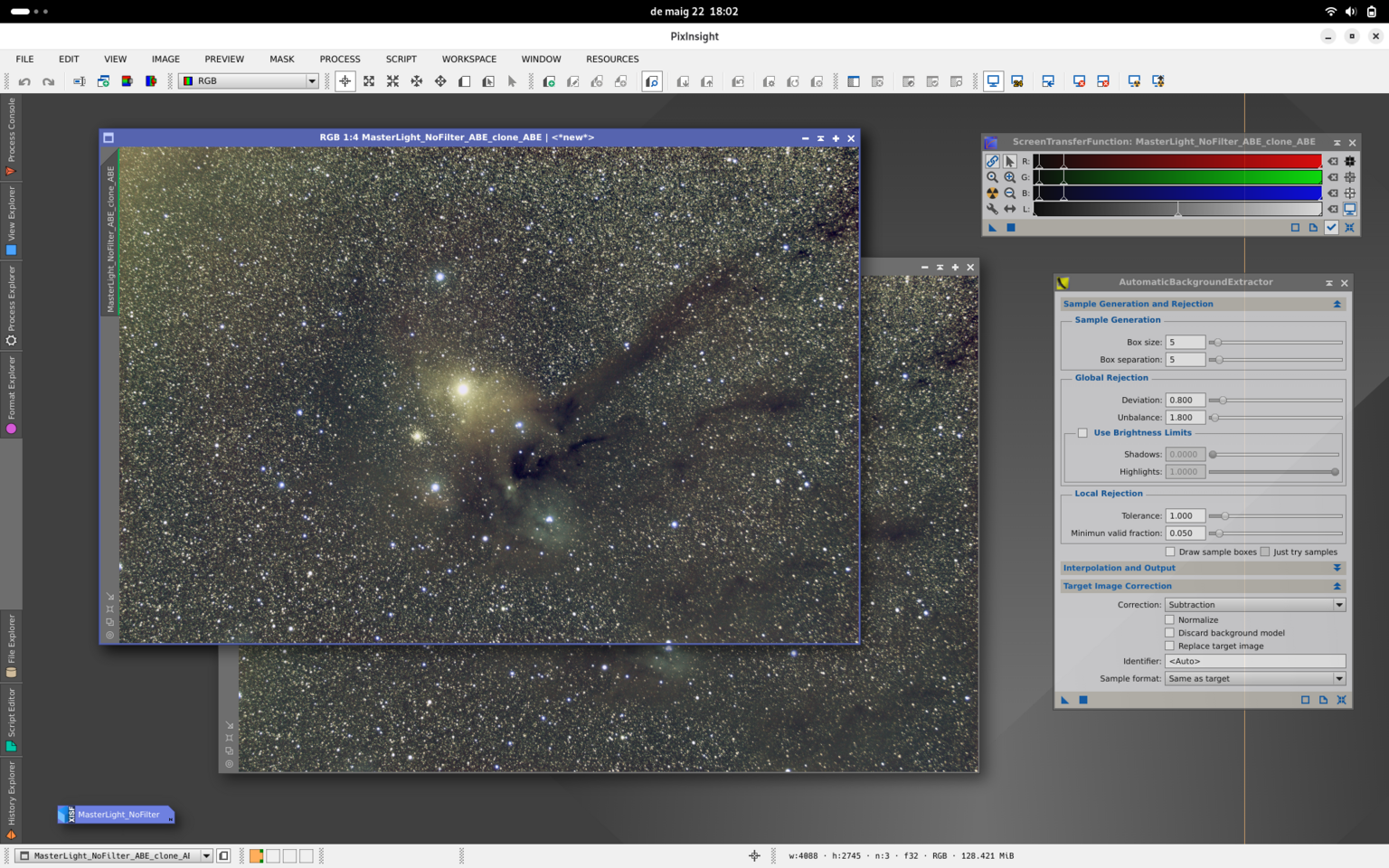Toggle Link RGB Channels in ScreenTransferFunction
Screen dimensions: 1389x868
pos(993,161)
